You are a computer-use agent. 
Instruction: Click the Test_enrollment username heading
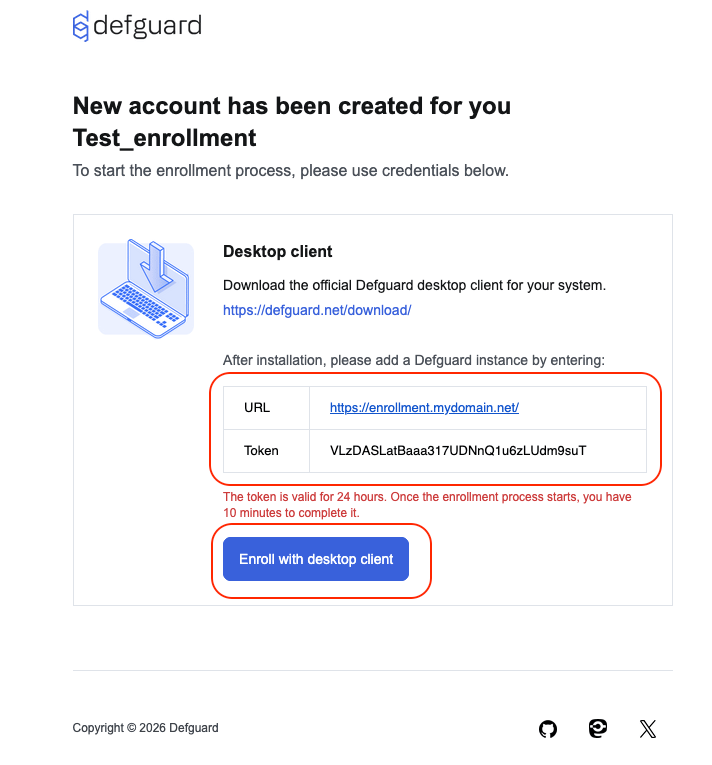point(164,138)
